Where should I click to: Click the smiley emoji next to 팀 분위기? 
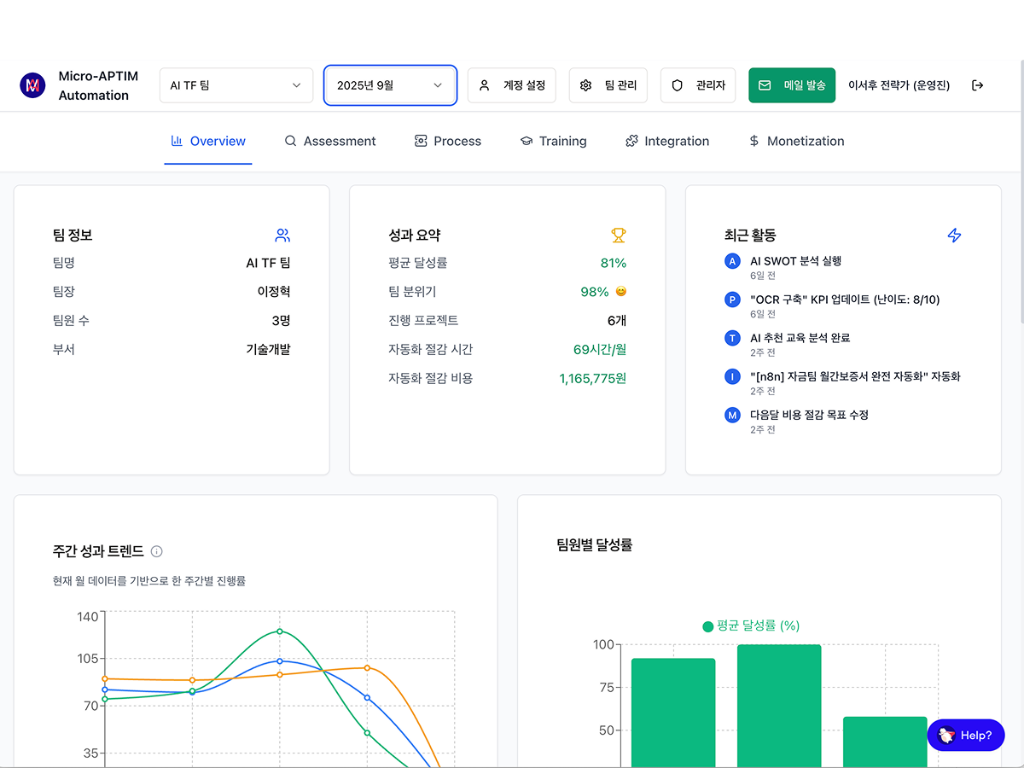(621, 292)
